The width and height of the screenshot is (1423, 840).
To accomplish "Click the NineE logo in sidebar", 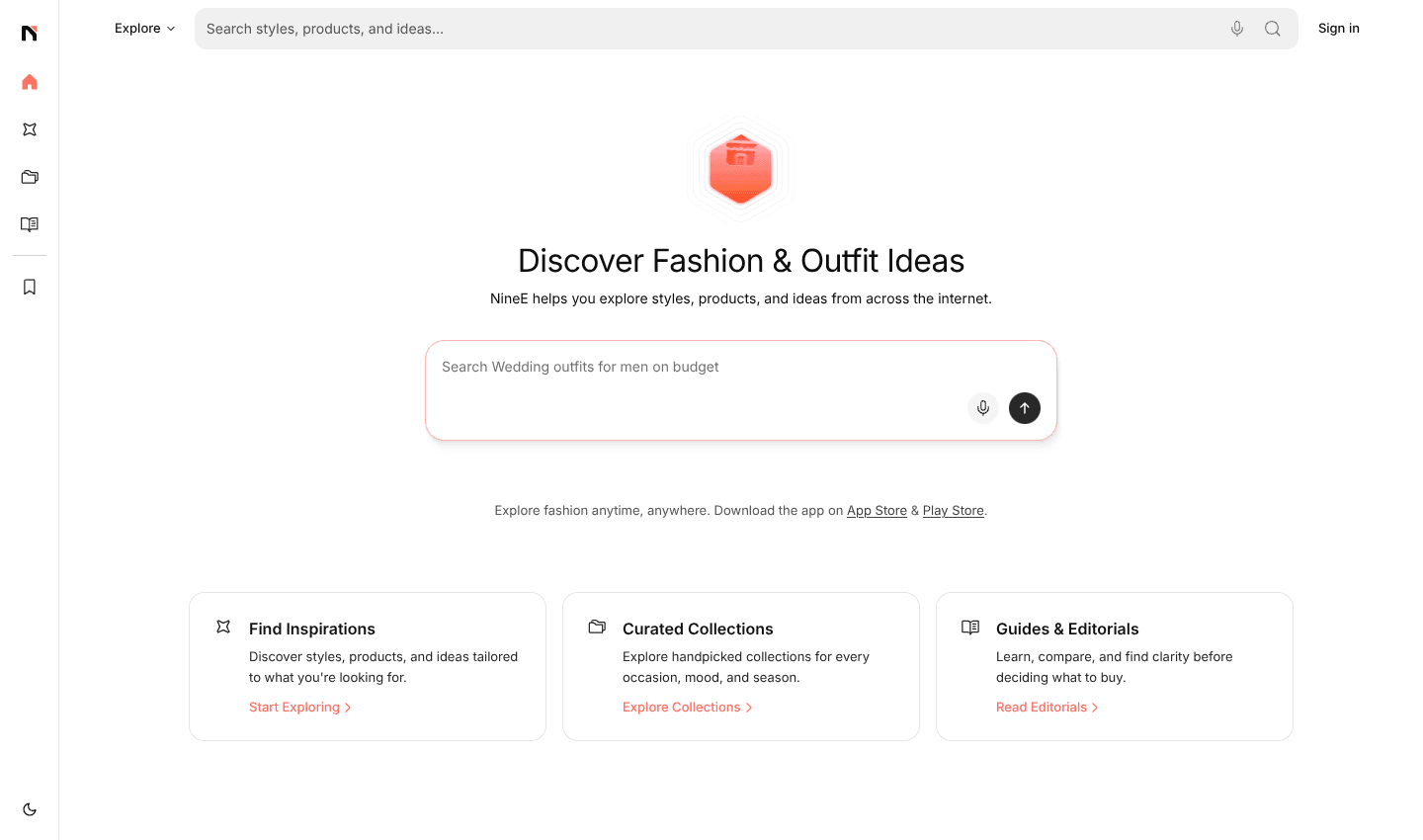I will point(30,33).
